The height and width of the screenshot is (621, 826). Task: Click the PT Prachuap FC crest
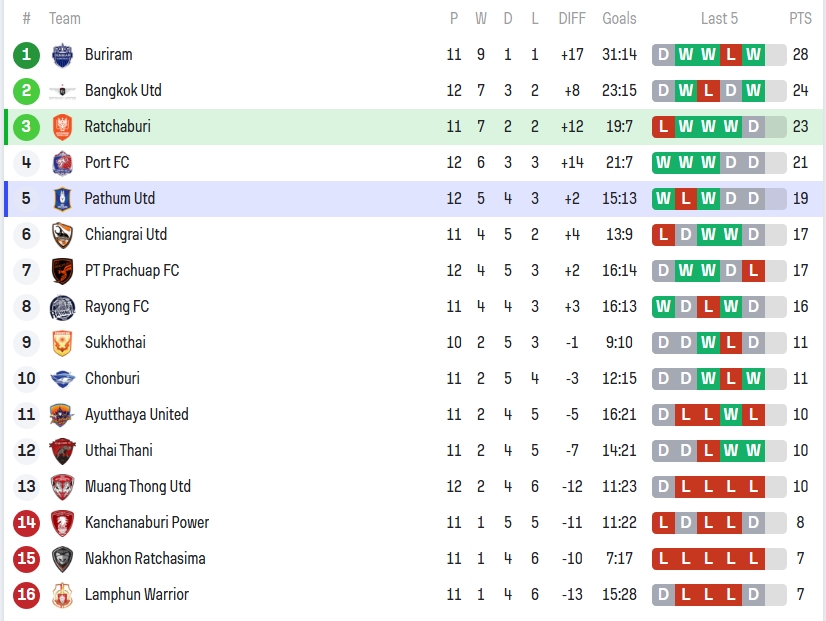(x=62, y=271)
